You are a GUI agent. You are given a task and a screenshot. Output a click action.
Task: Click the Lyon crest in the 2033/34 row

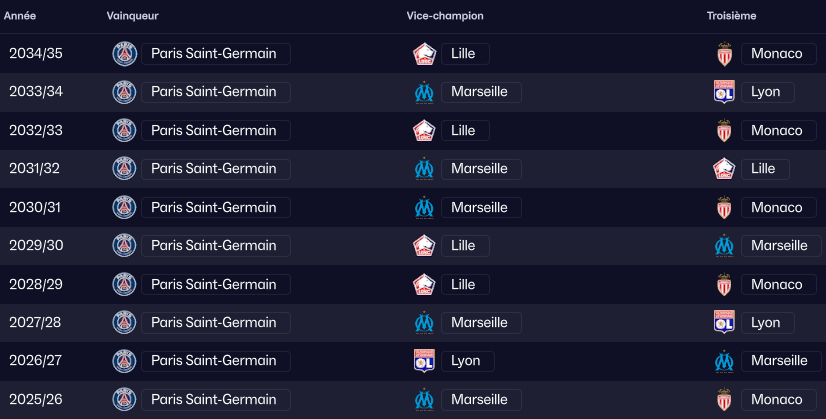(x=724, y=92)
